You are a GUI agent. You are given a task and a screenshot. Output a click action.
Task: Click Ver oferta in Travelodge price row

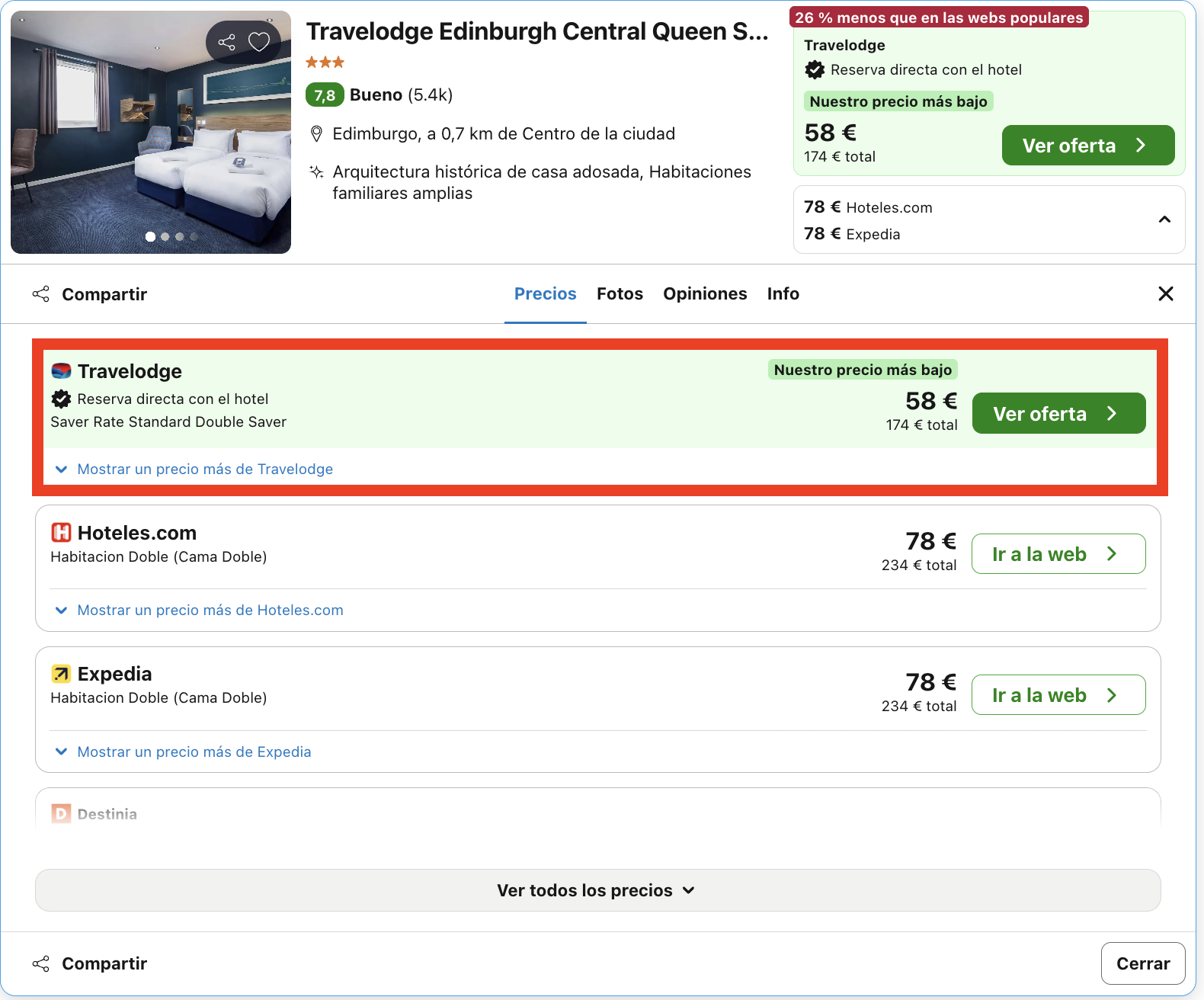point(1059,413)
